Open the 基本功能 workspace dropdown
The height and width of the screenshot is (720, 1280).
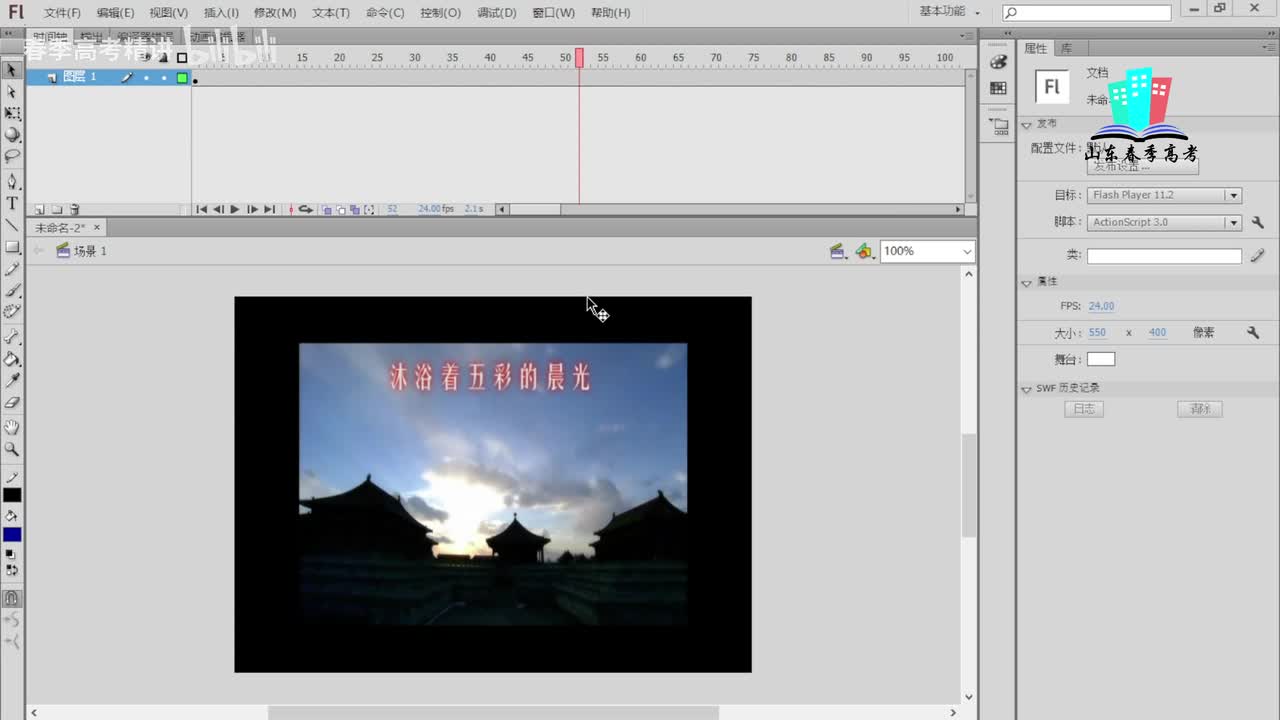point(950,12)
